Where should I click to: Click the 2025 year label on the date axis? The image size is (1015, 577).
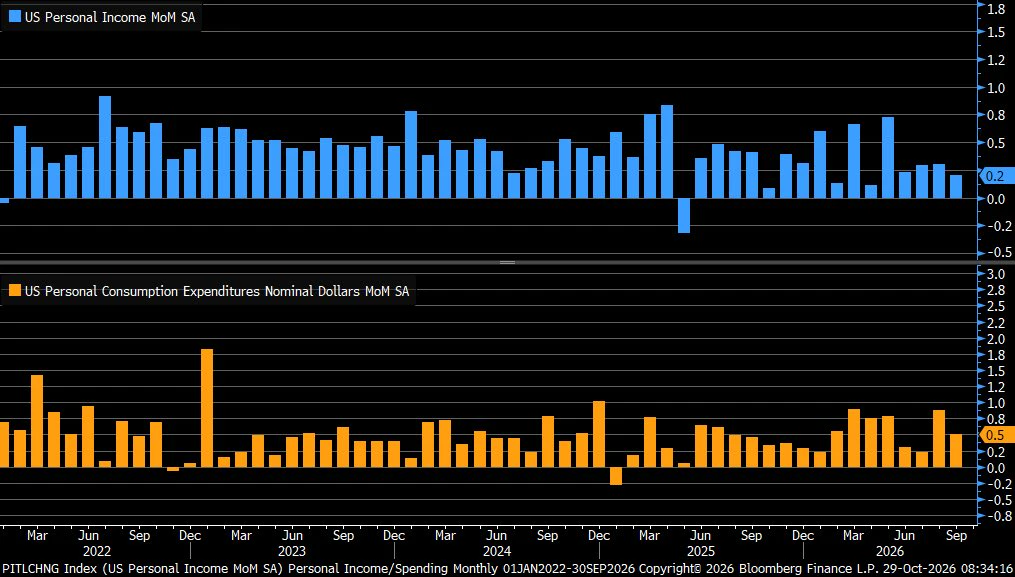click(x=700, y=551)
